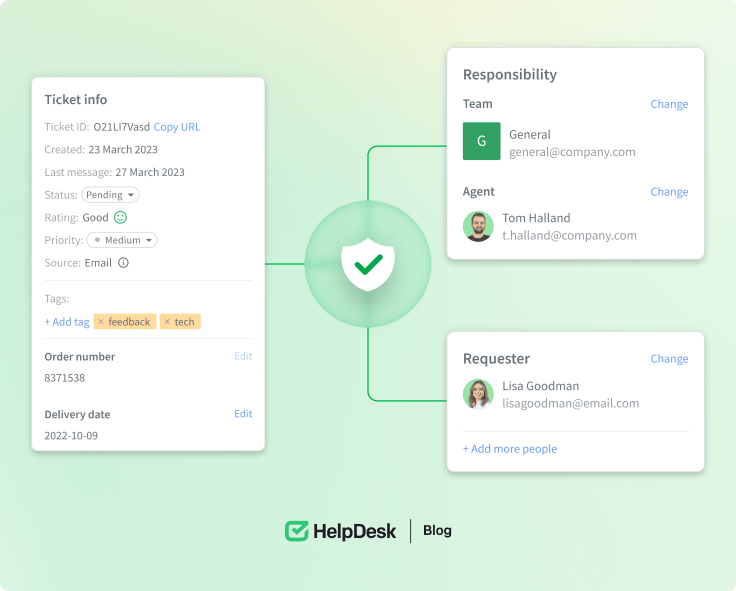736x591 pixels.
Task: Click t.halland@company.com email
Action: click(569, 235)
